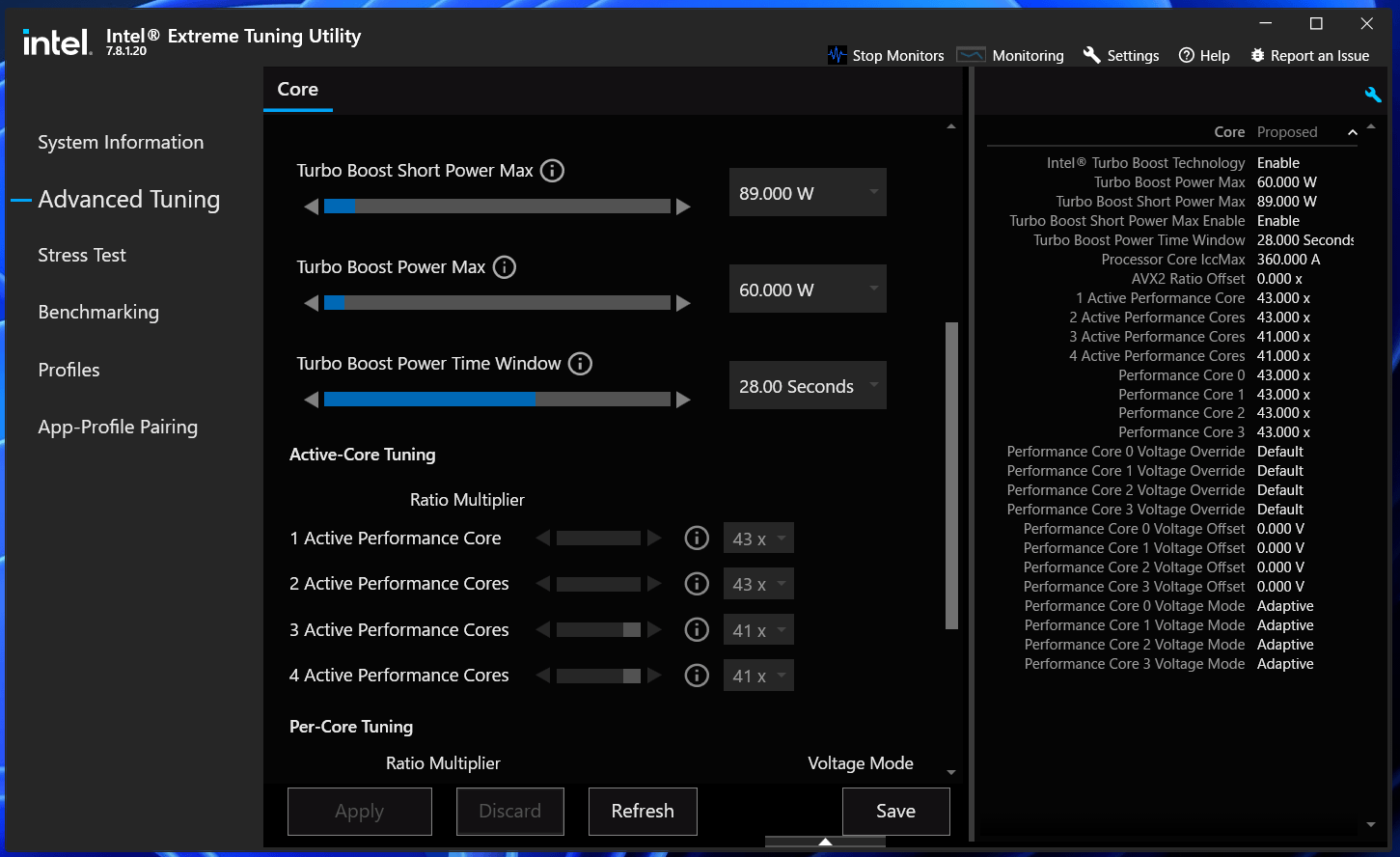The width and height of the screenshot is (1400, 857).
Task: Click the main panel scroll down arrow
Action: [x=951, y=772]
